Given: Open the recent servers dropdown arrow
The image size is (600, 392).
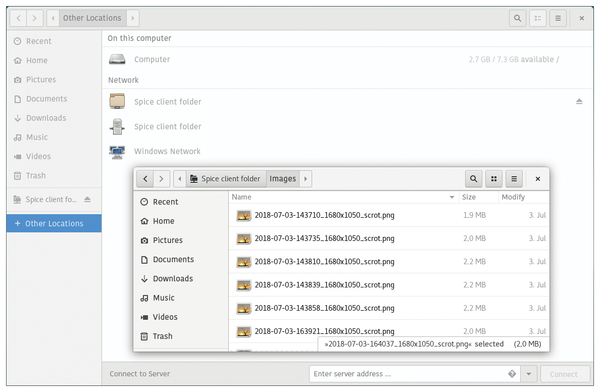Looking at the screenshot, I should click(529, 374).
